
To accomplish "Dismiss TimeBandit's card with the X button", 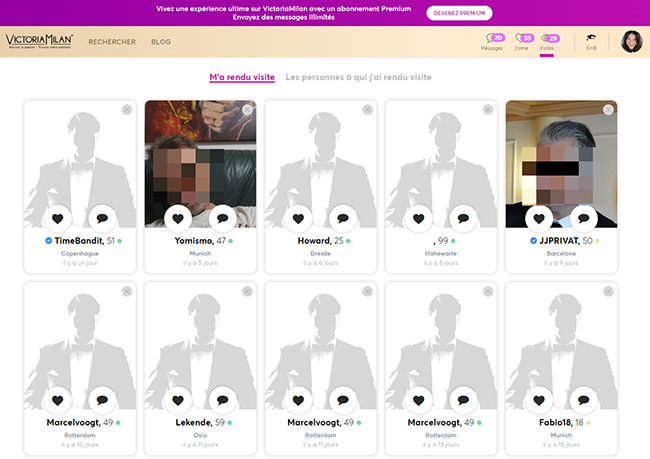I will tap(126, 110).
